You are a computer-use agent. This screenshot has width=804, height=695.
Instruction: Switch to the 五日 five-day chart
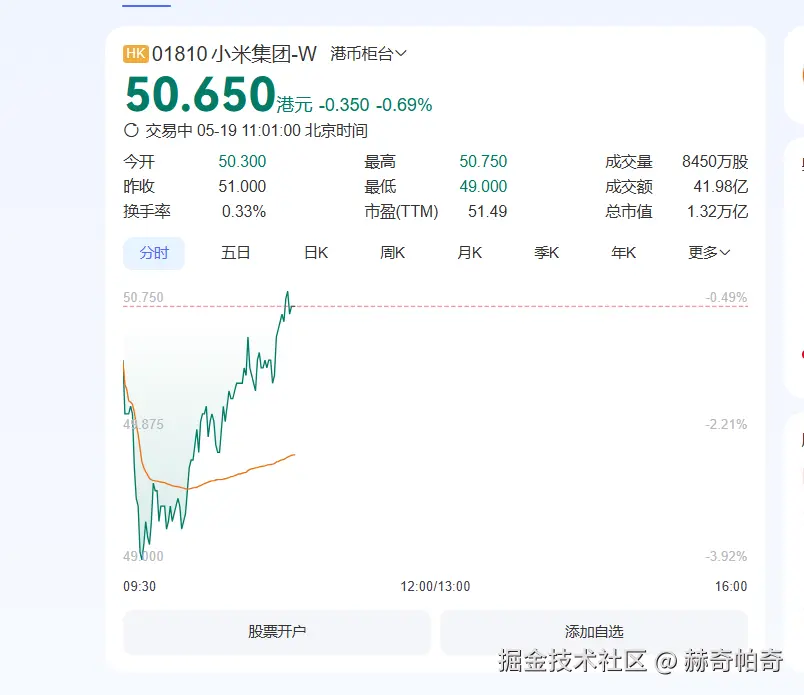[x=236, y=253]
